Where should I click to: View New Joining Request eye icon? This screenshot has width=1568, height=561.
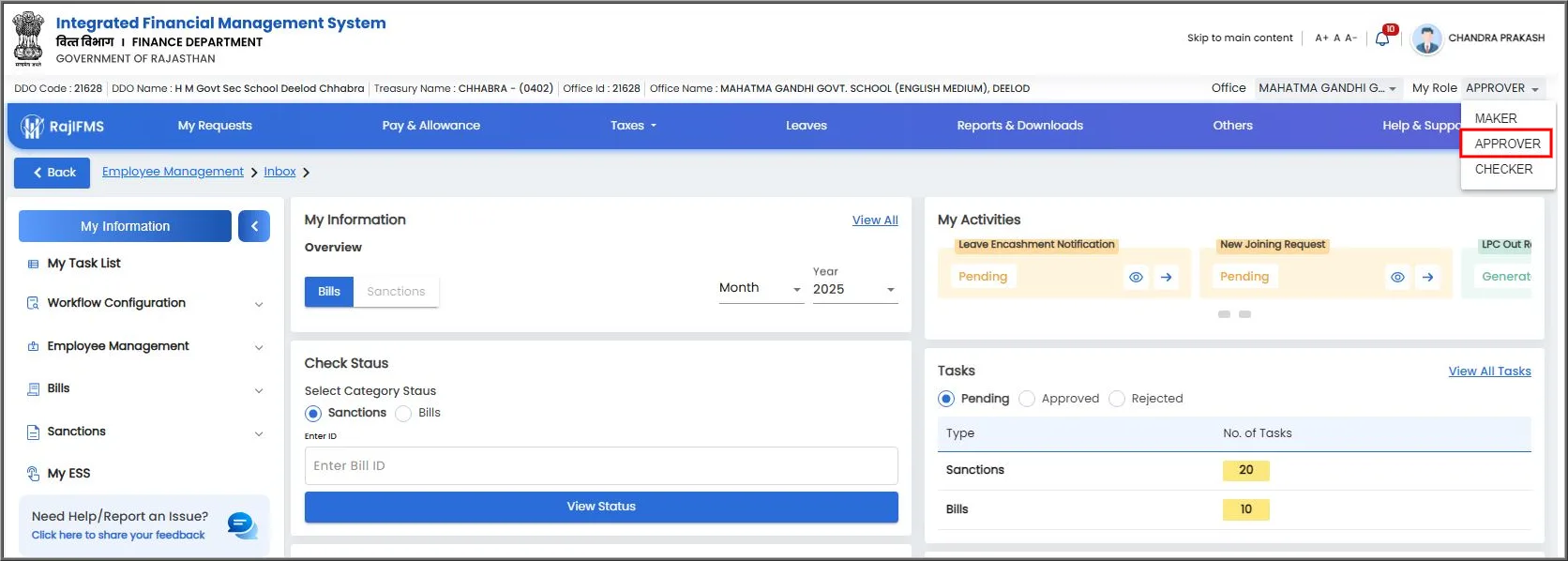tap(1397, 277)
